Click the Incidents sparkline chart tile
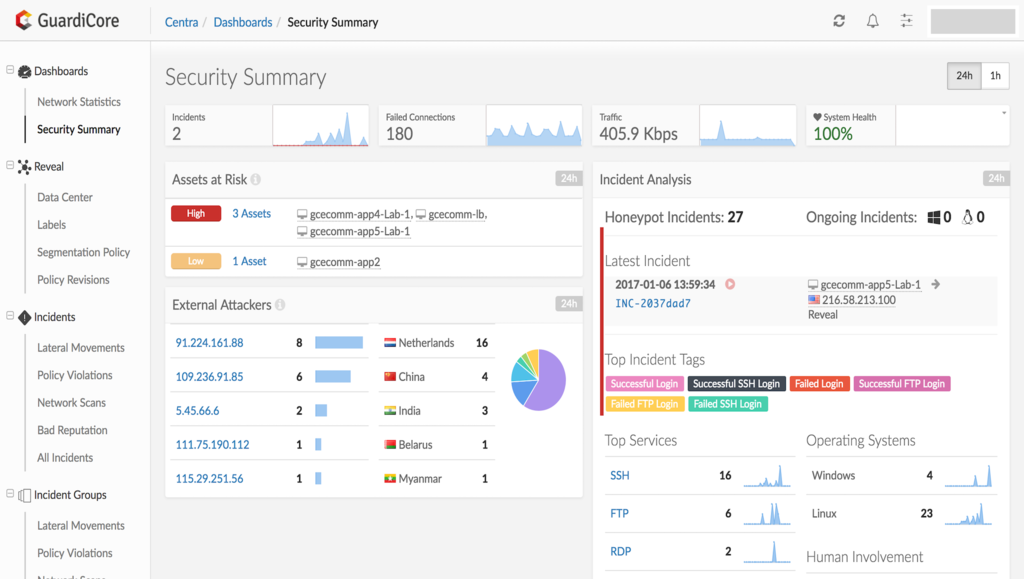This screenshot has width=1024, height=579. (x=267, y=125)
